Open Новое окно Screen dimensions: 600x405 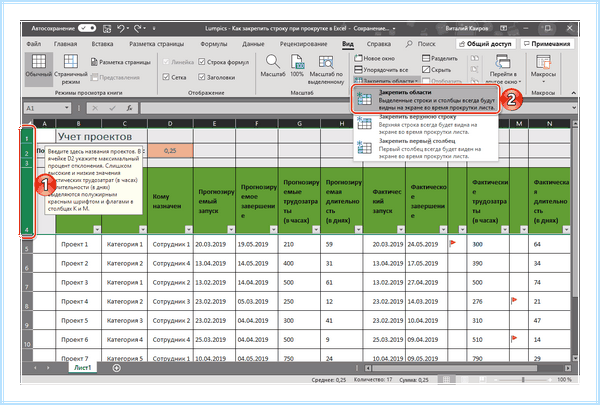(375, 58)
